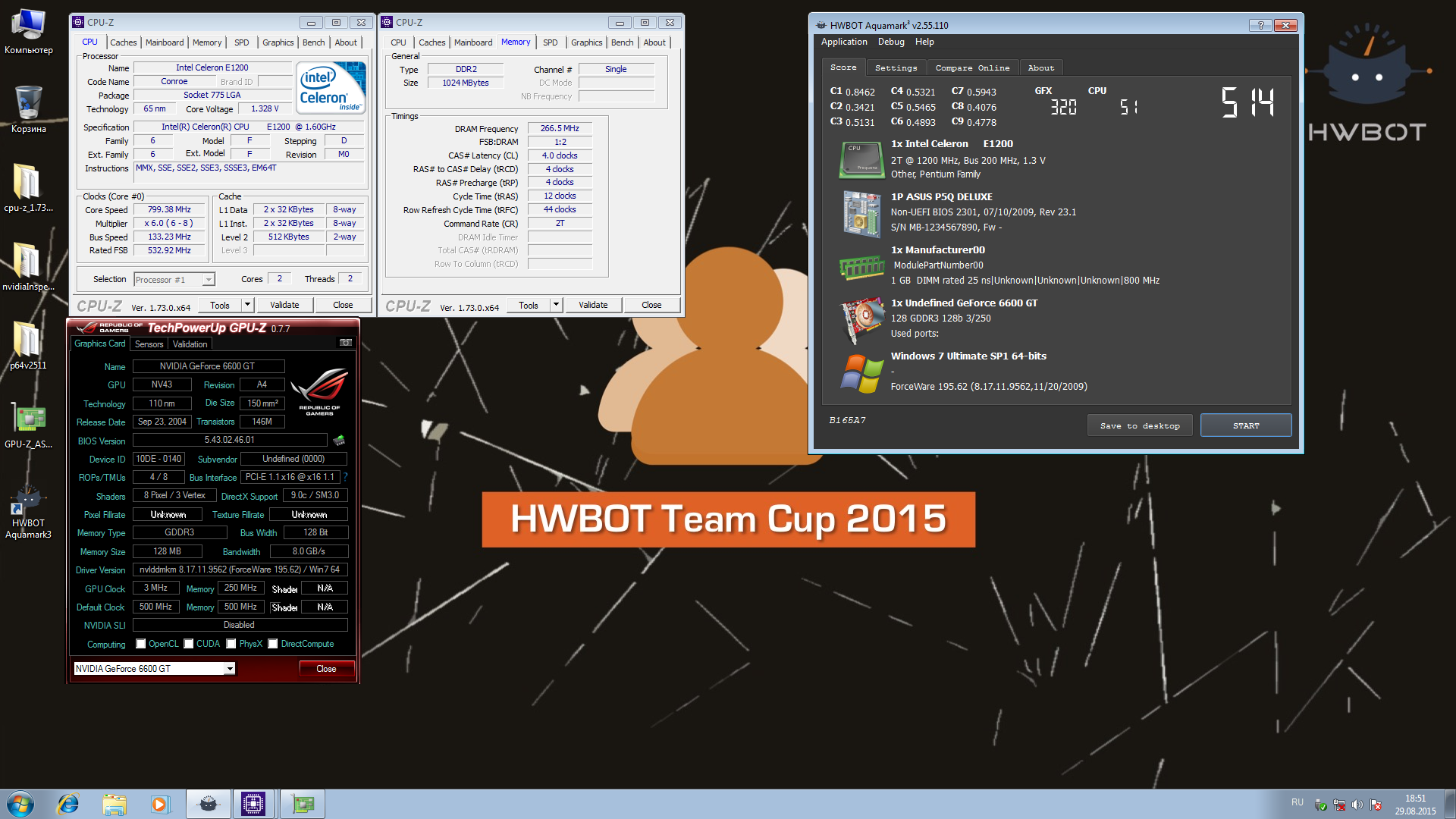Image resolution: width=1456 pixels, height=819 pixels.
Task: Click the GPU Name field NVIDIA GeForce 6600 GT
Action: click(208, 366)
